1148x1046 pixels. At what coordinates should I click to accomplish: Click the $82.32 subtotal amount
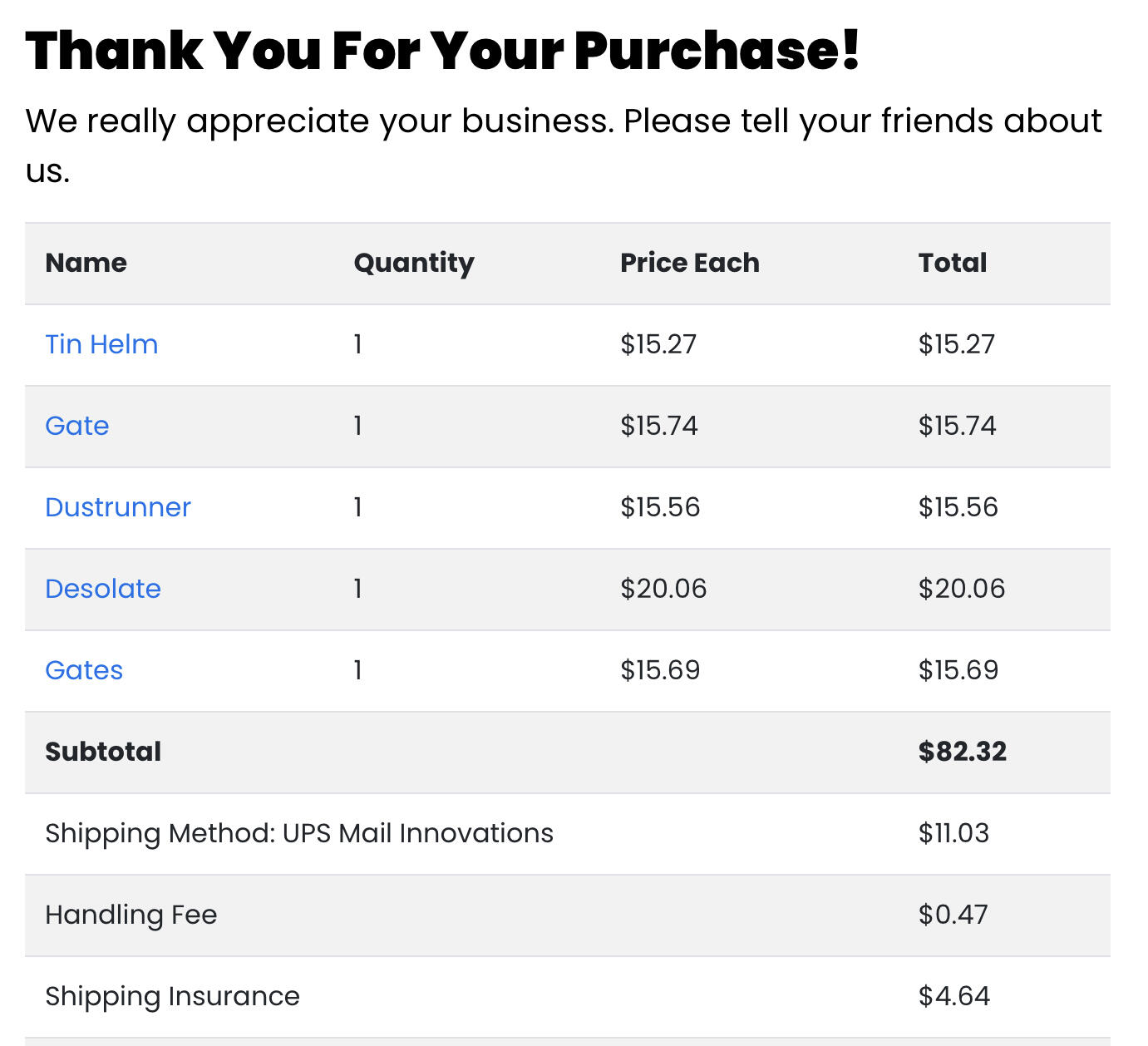coord(963,752)
